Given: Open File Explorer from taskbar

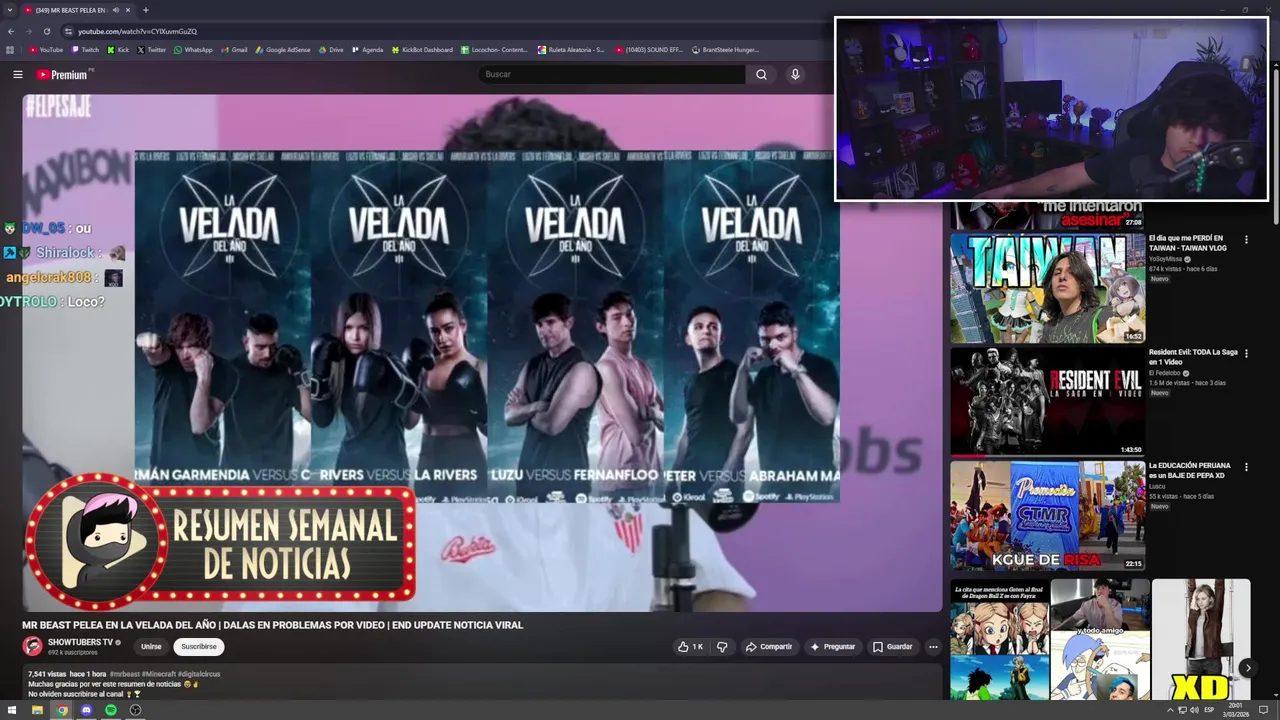Looking at the screenshot, I should click(37, 710).
